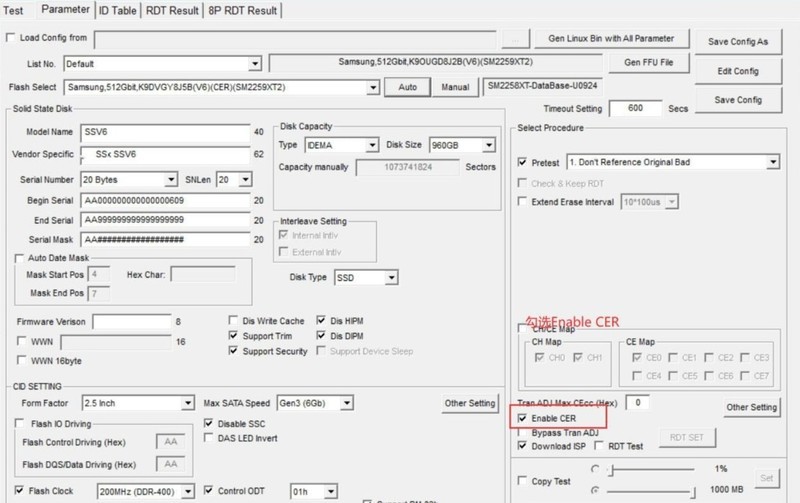The height and width of the screenshot is (503, 800).
Task: Switch to the Test tab
Action: click(x=13, y=10)
